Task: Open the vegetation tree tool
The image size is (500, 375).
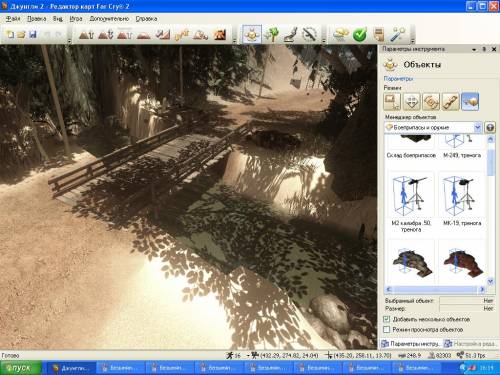Action: [x=272, y=34]
